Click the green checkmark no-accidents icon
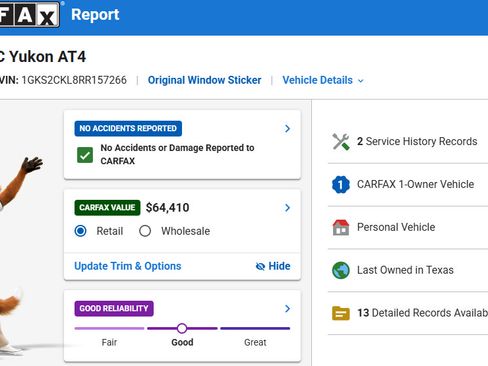 [x=85, y=155]
